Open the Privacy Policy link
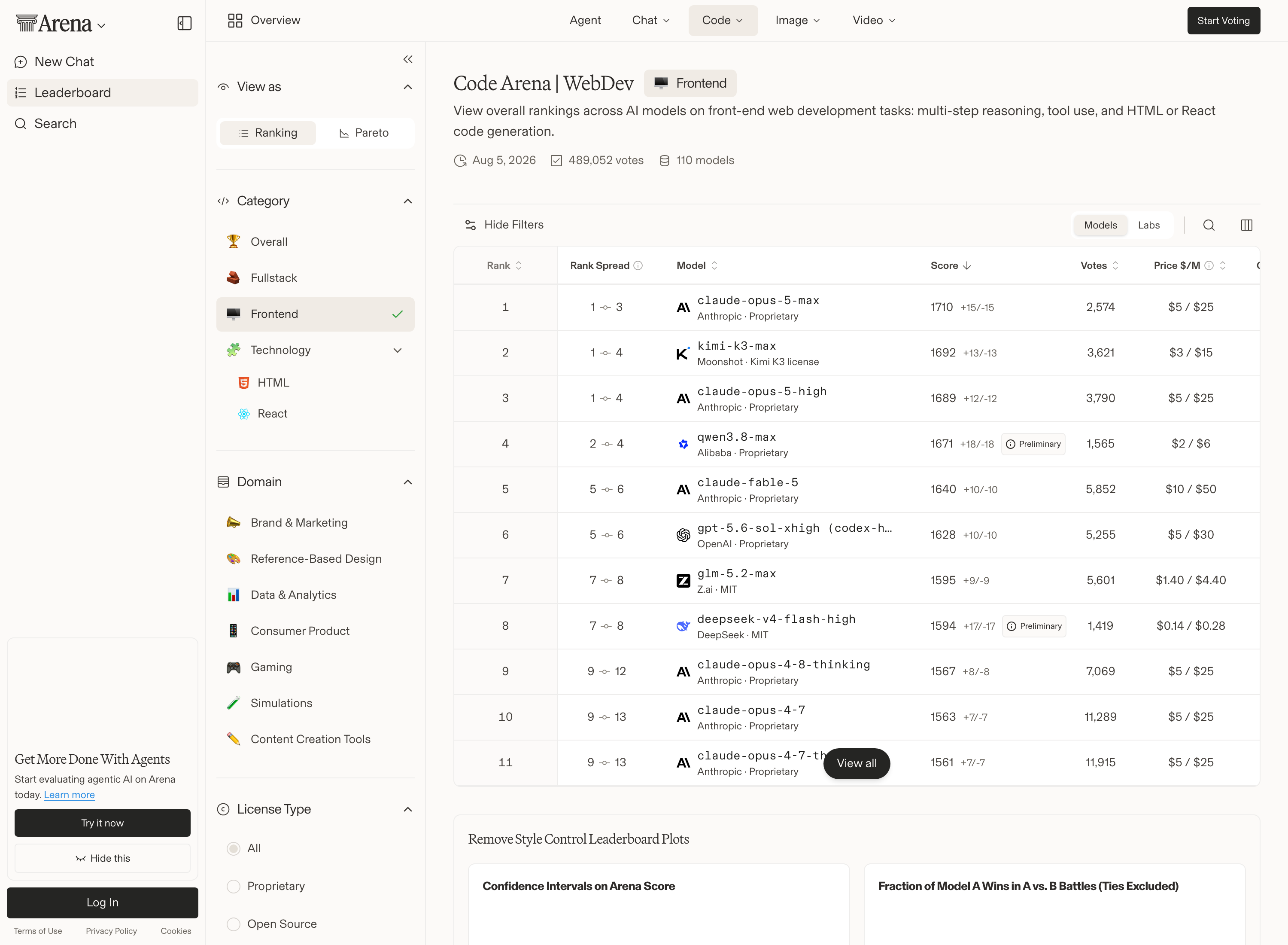The image size is (1288, 945). 112,931
